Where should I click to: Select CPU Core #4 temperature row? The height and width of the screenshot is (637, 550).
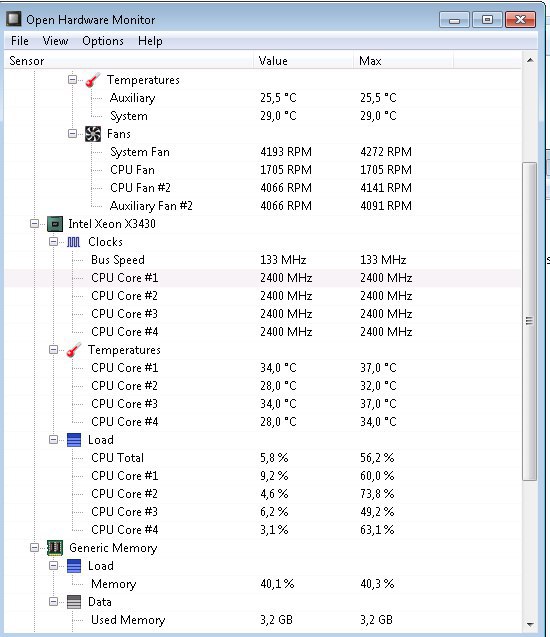pyautogui.click(x=263, y=422)
